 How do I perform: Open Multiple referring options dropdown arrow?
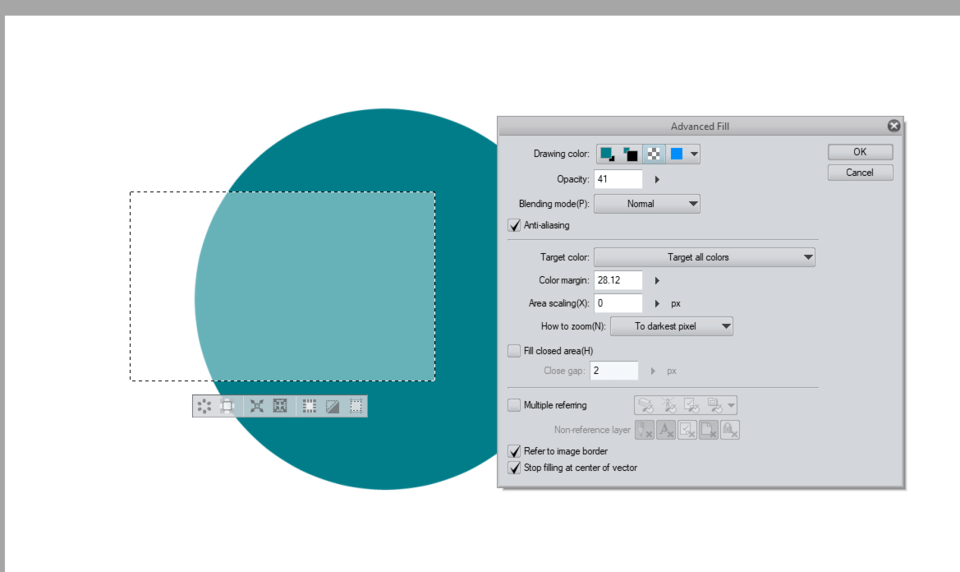point(731,405)
